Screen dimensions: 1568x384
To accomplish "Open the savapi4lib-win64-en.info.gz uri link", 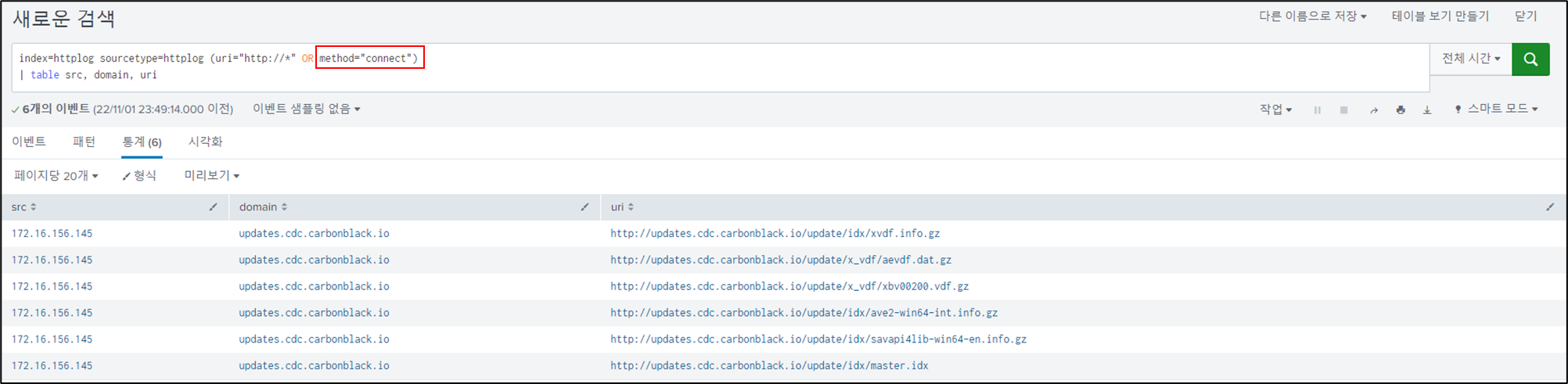I will (x=818, y=339).
